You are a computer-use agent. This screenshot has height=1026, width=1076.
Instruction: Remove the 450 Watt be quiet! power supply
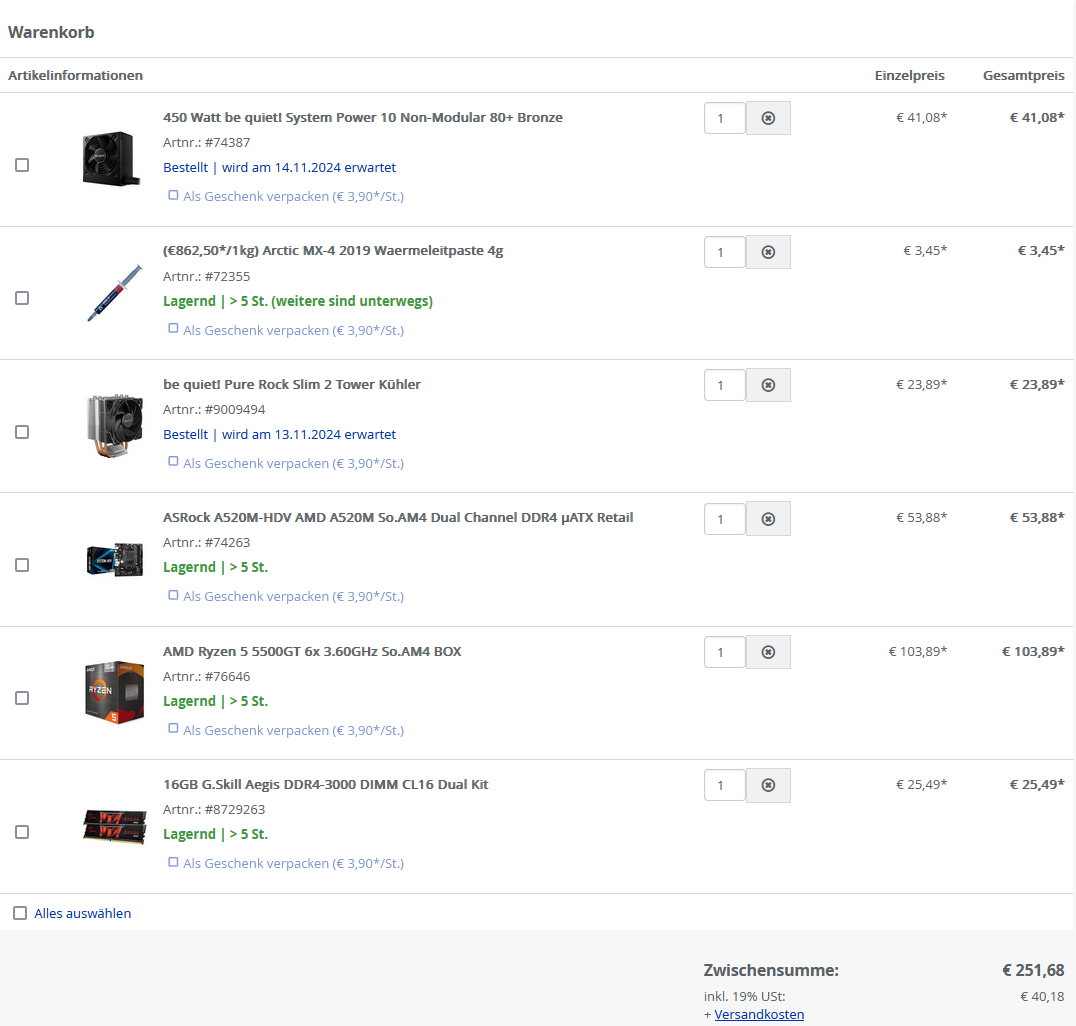pyautogui.click(x=768, y=118)
